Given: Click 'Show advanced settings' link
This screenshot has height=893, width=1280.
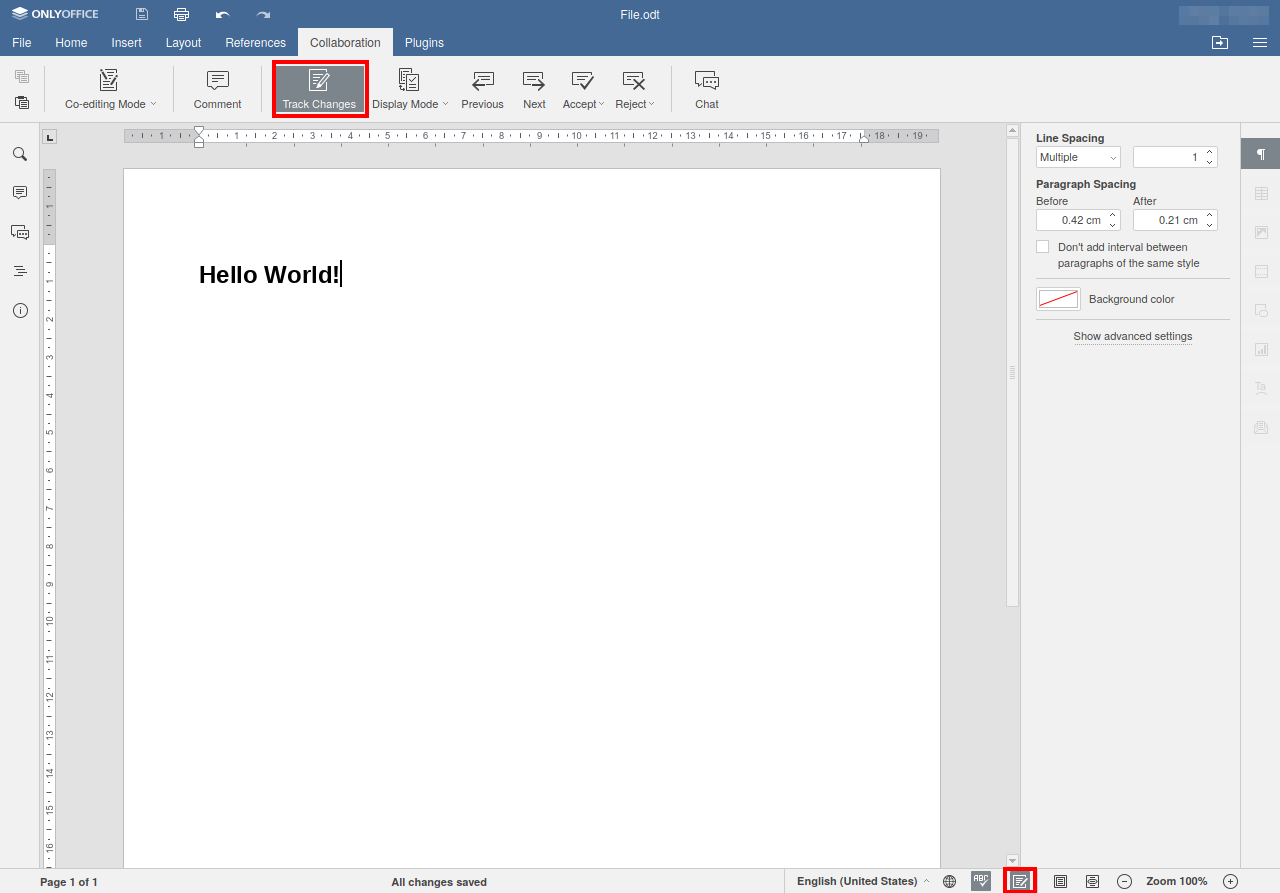Looking at the screenshot, I should point(1132,336).
